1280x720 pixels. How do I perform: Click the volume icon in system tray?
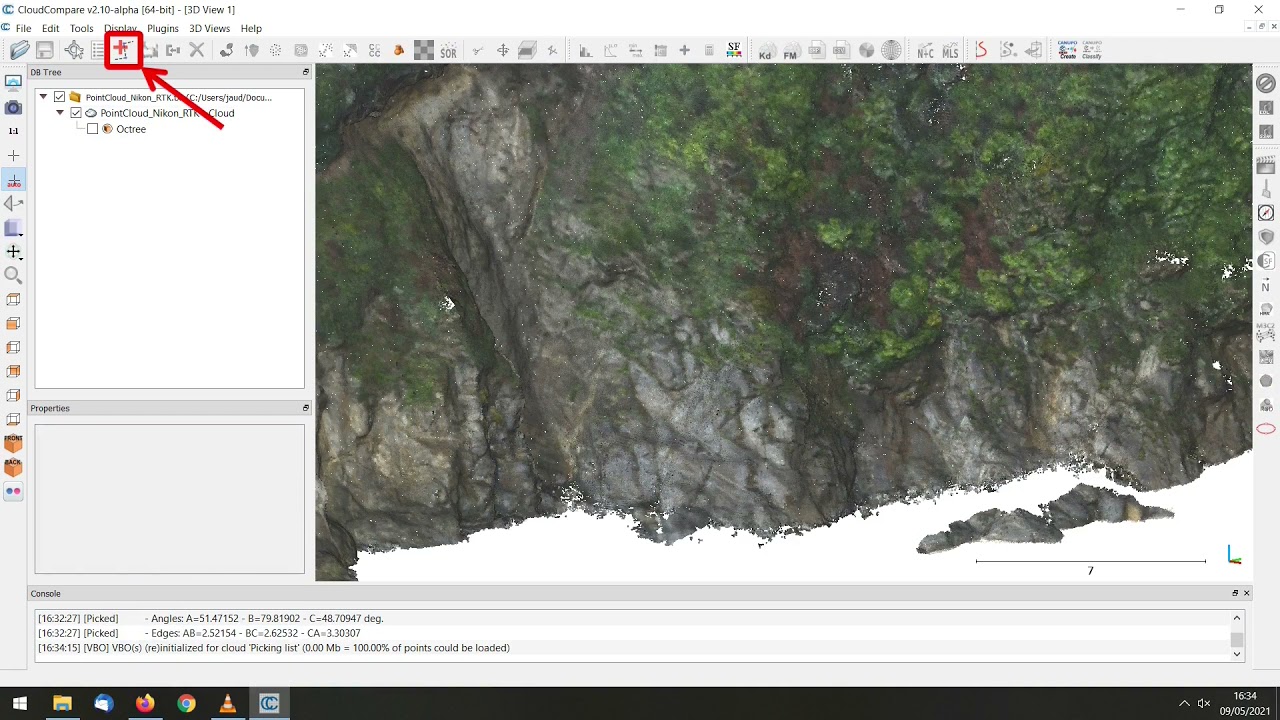[x=1204, y=704]
